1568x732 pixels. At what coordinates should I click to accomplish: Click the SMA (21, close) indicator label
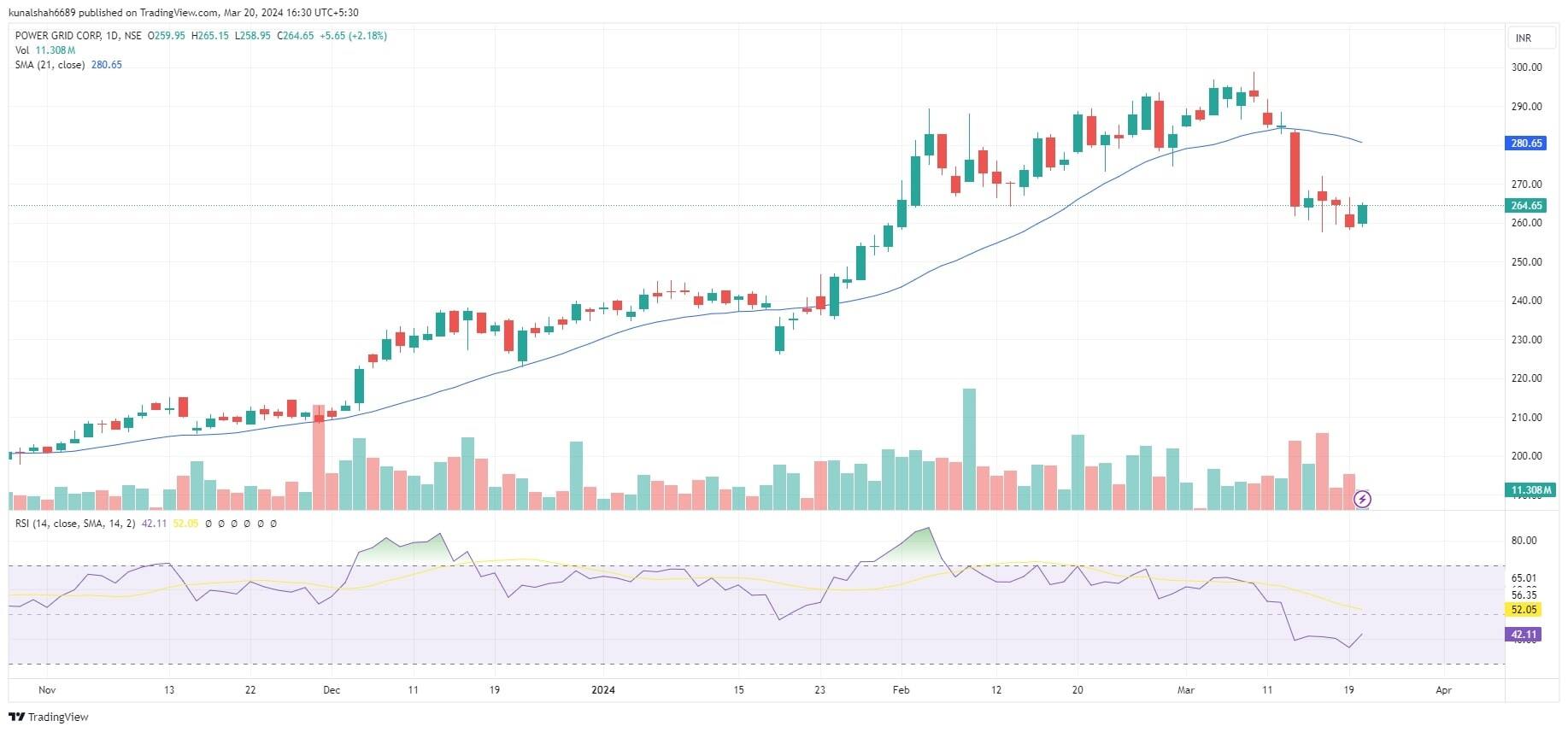click(x=50, y=65)
